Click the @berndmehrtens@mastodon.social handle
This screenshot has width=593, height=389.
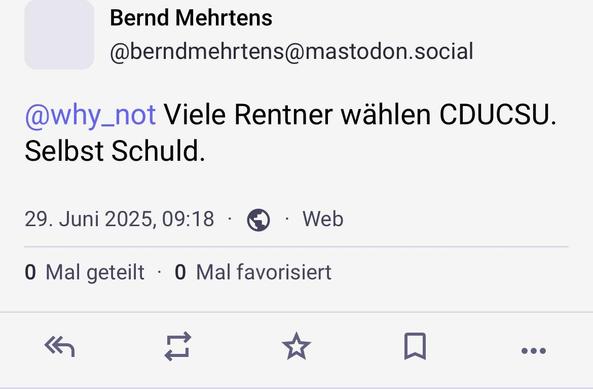(x=292, y=51)
